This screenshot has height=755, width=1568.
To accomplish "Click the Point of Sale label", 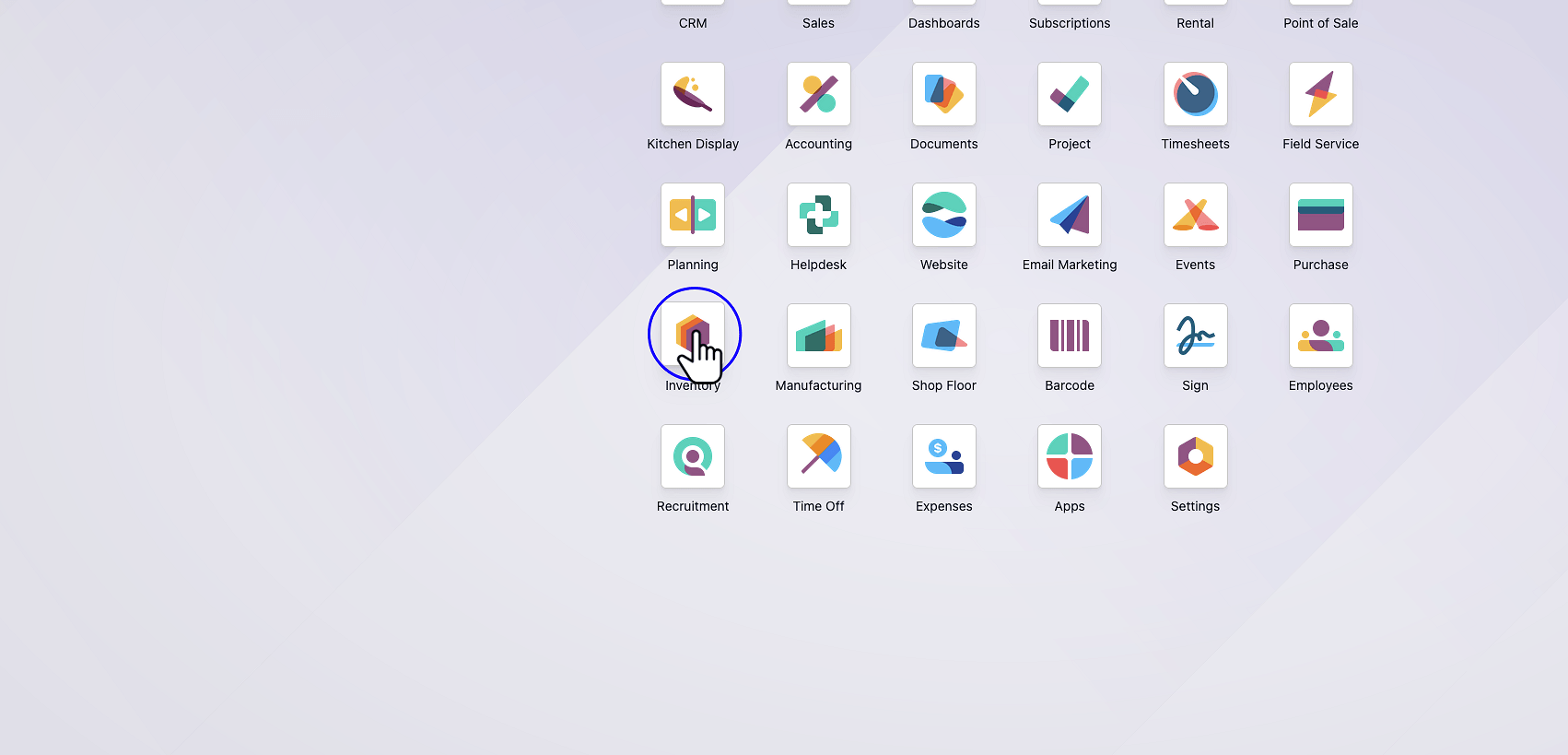I will click(x=1321, y=23).
